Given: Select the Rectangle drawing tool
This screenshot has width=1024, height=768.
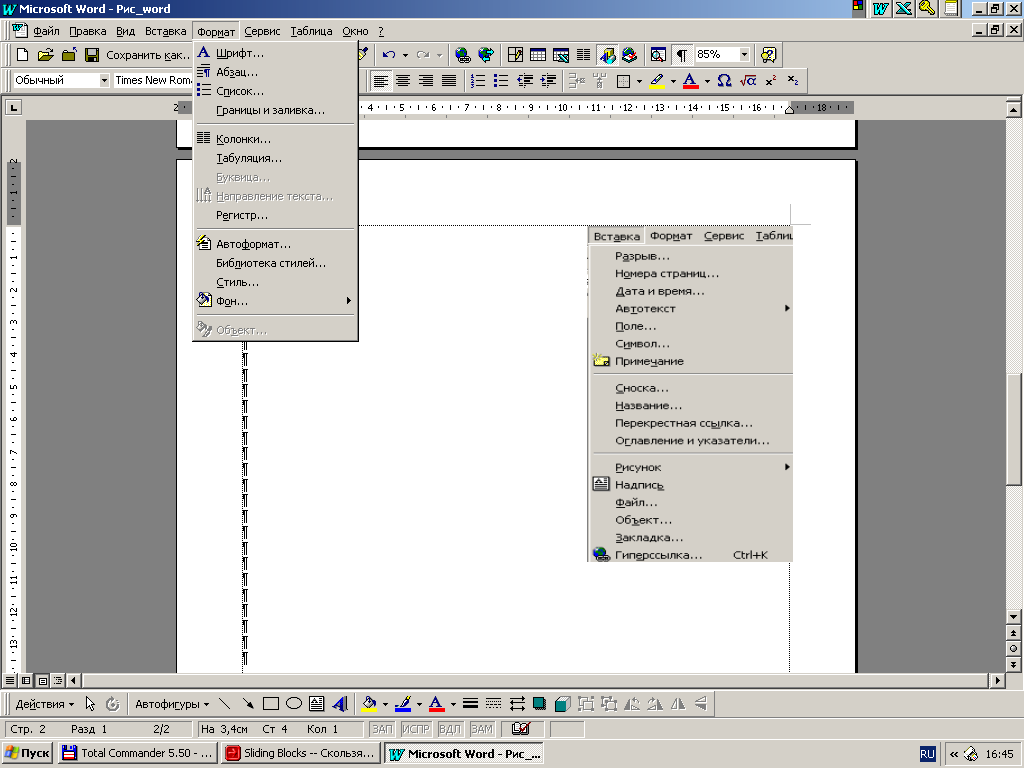Looking at the screenshot, I should [270, 703].
